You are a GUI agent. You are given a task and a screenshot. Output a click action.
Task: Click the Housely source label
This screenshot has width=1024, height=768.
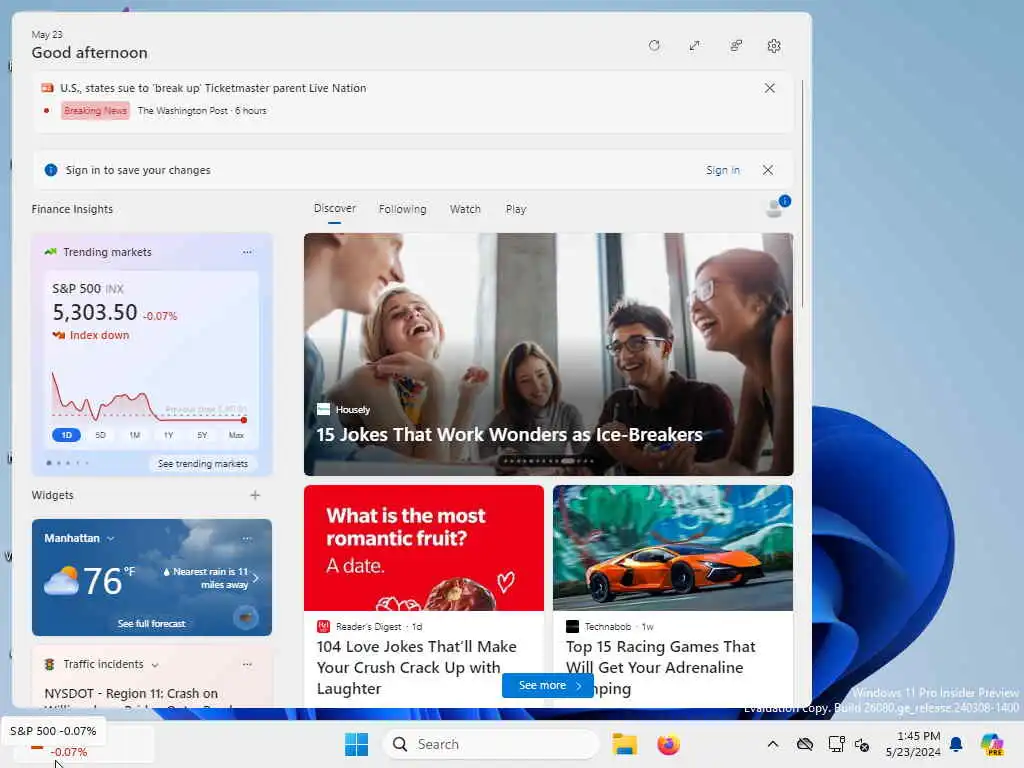point(353,409)
